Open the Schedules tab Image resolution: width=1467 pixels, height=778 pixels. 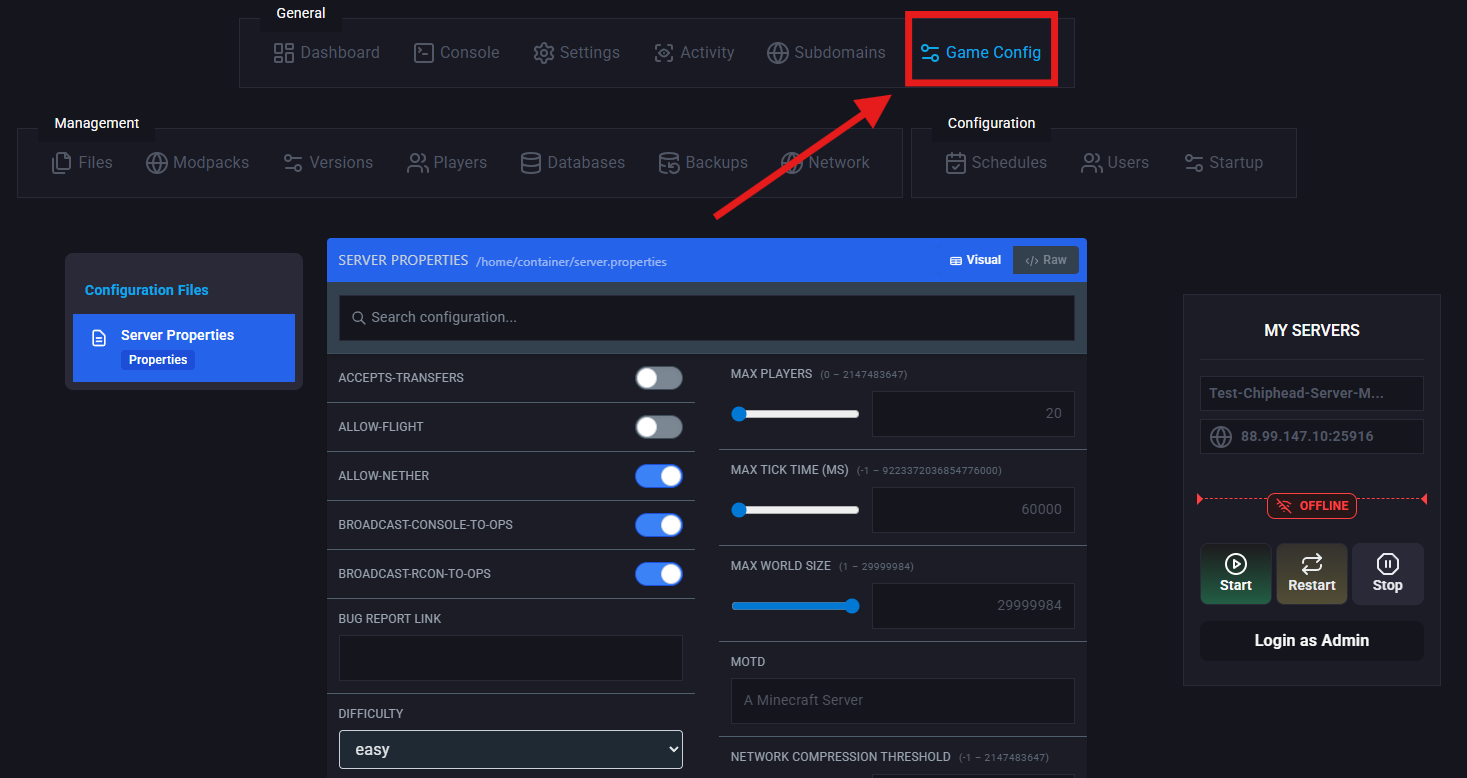[997, 163]
